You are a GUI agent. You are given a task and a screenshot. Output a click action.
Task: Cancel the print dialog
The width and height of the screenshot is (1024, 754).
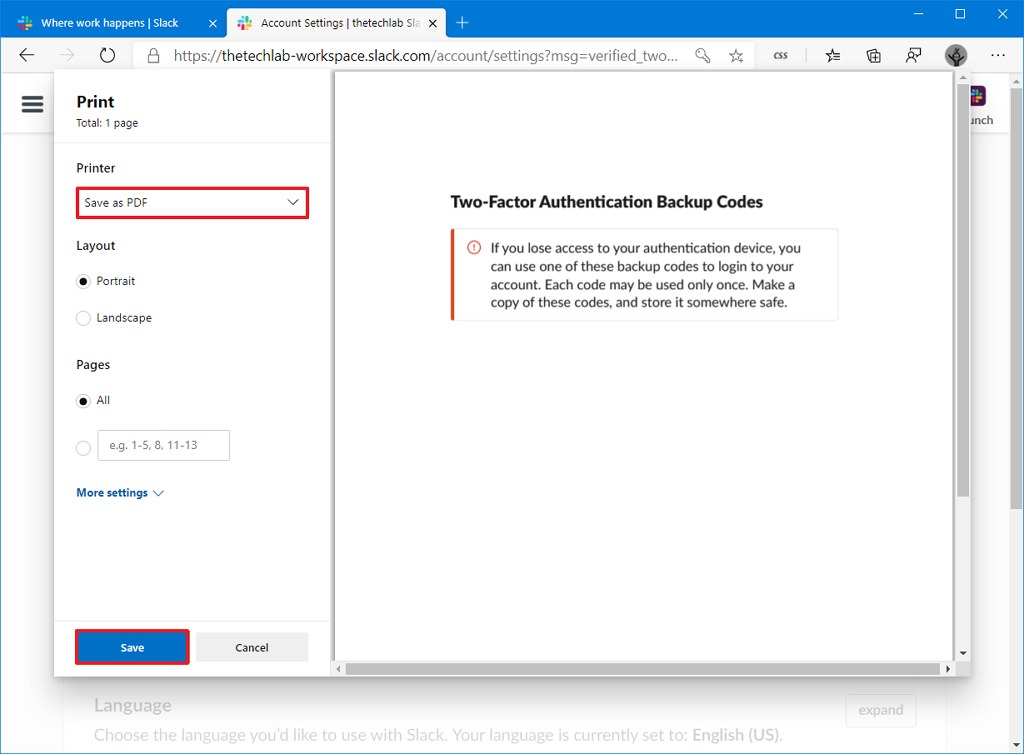coord(252,647)
